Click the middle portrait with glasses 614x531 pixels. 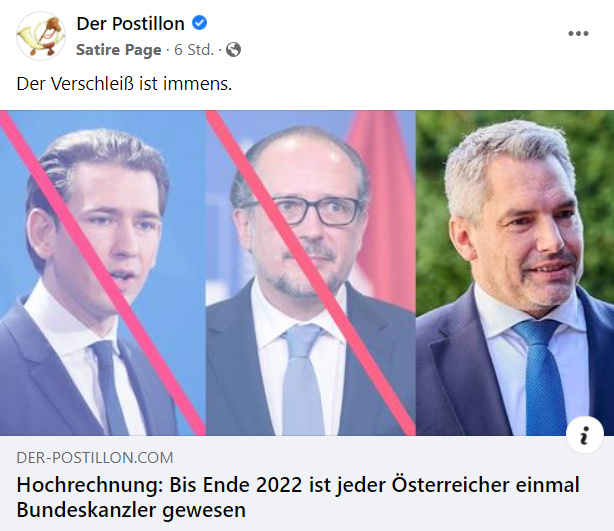[311, 273]
